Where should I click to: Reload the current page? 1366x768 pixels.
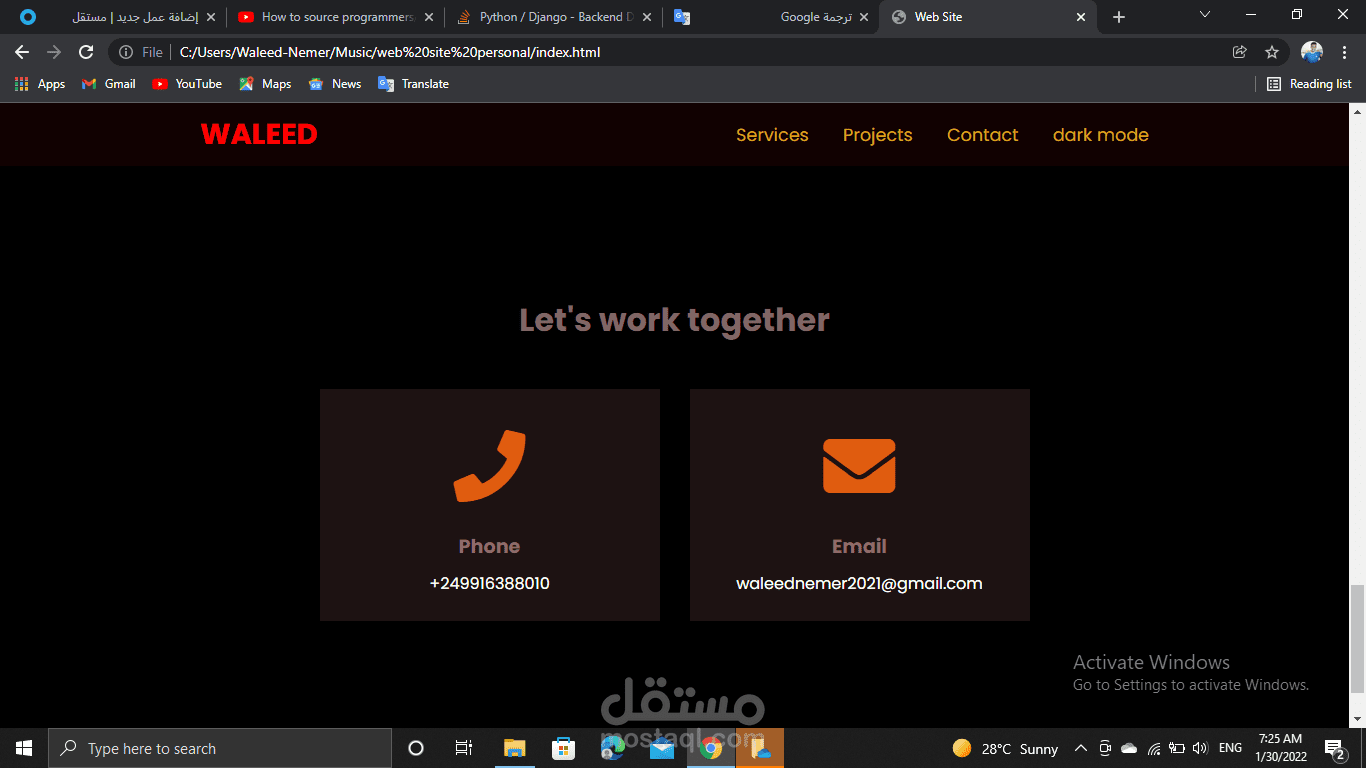pos(86,52)
